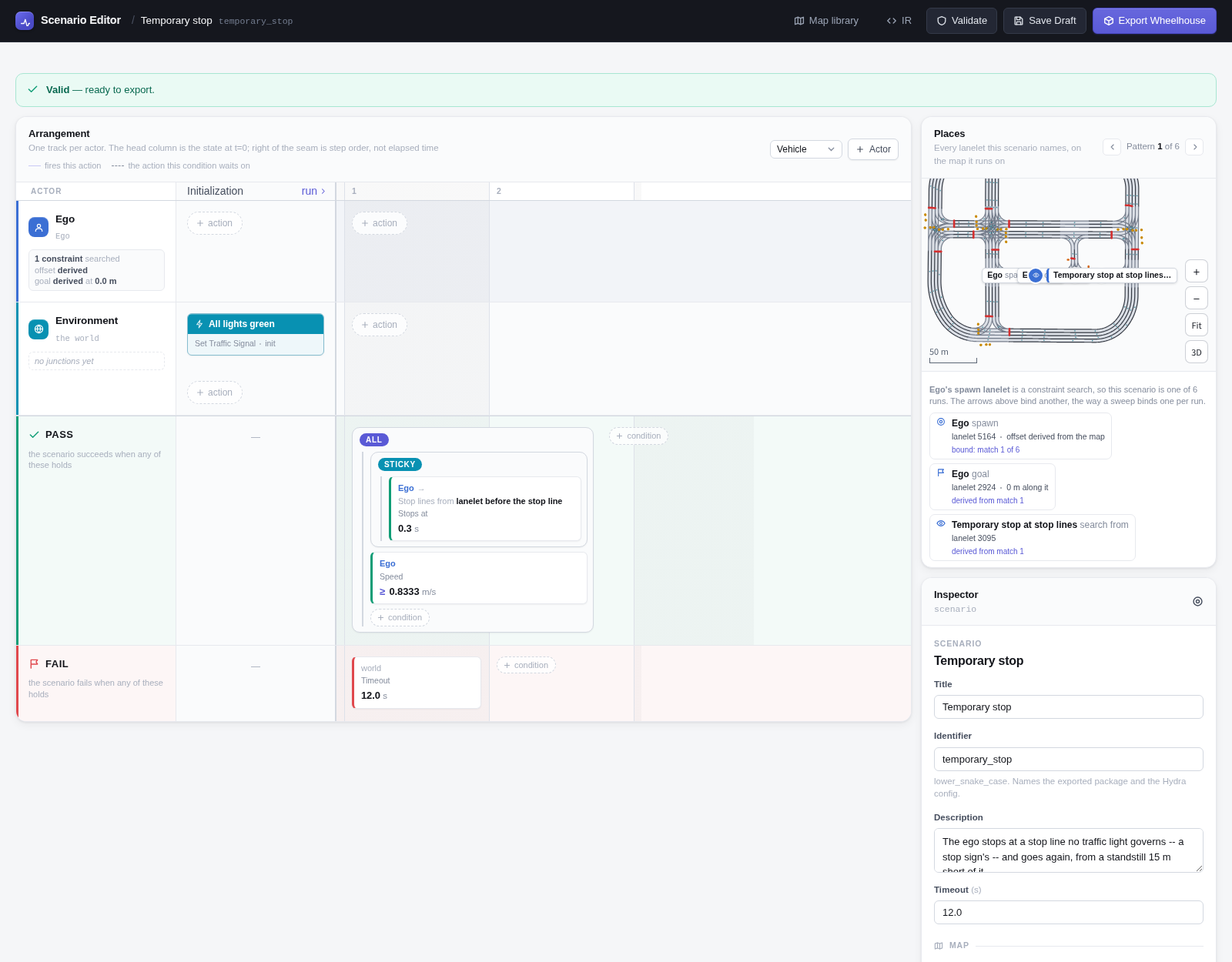1232x962 pixels.
Task: Click the Identifier input field
Action: click(1069, 760)
